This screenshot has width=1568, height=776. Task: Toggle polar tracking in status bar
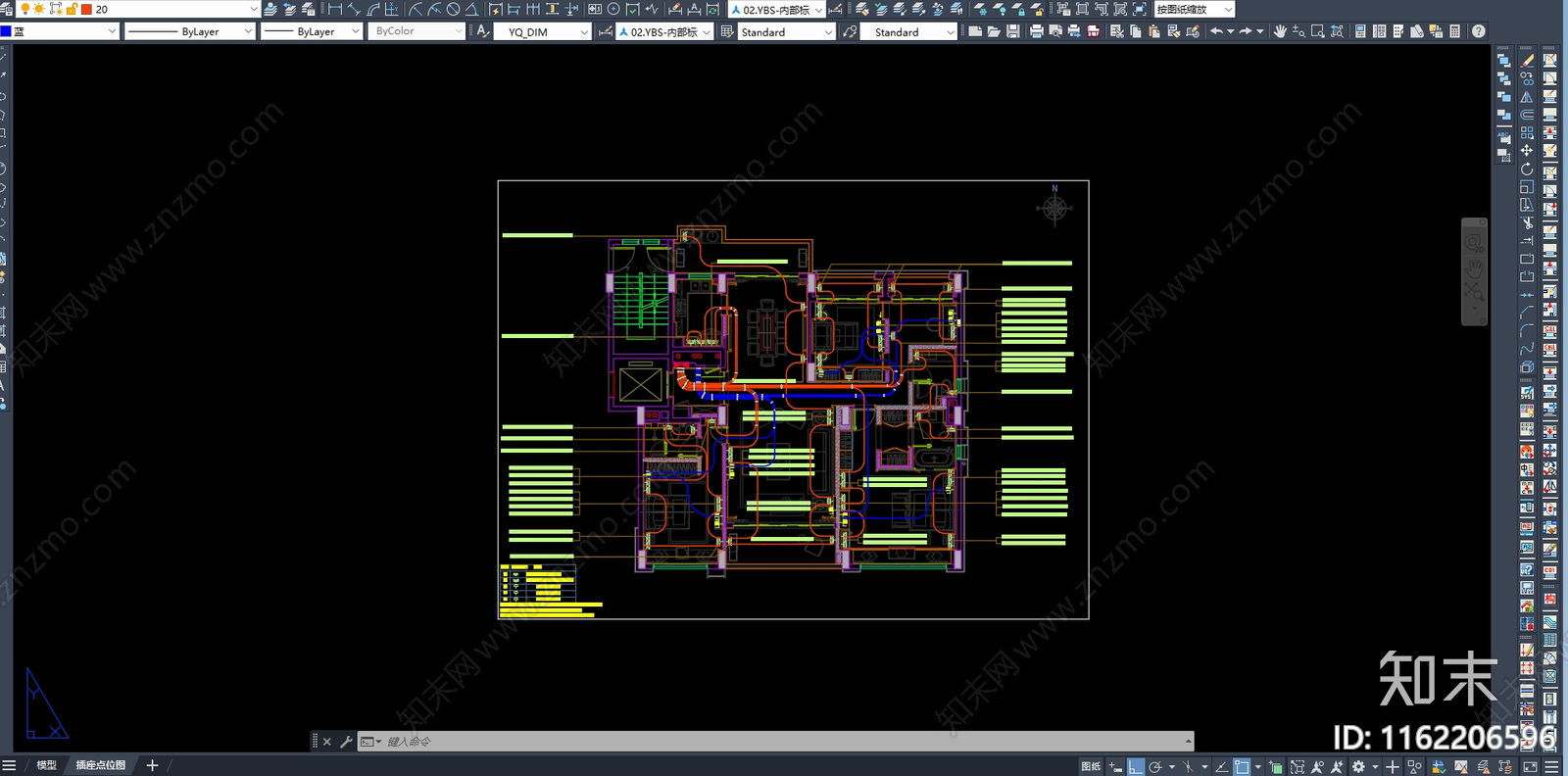coord(1156,766)
